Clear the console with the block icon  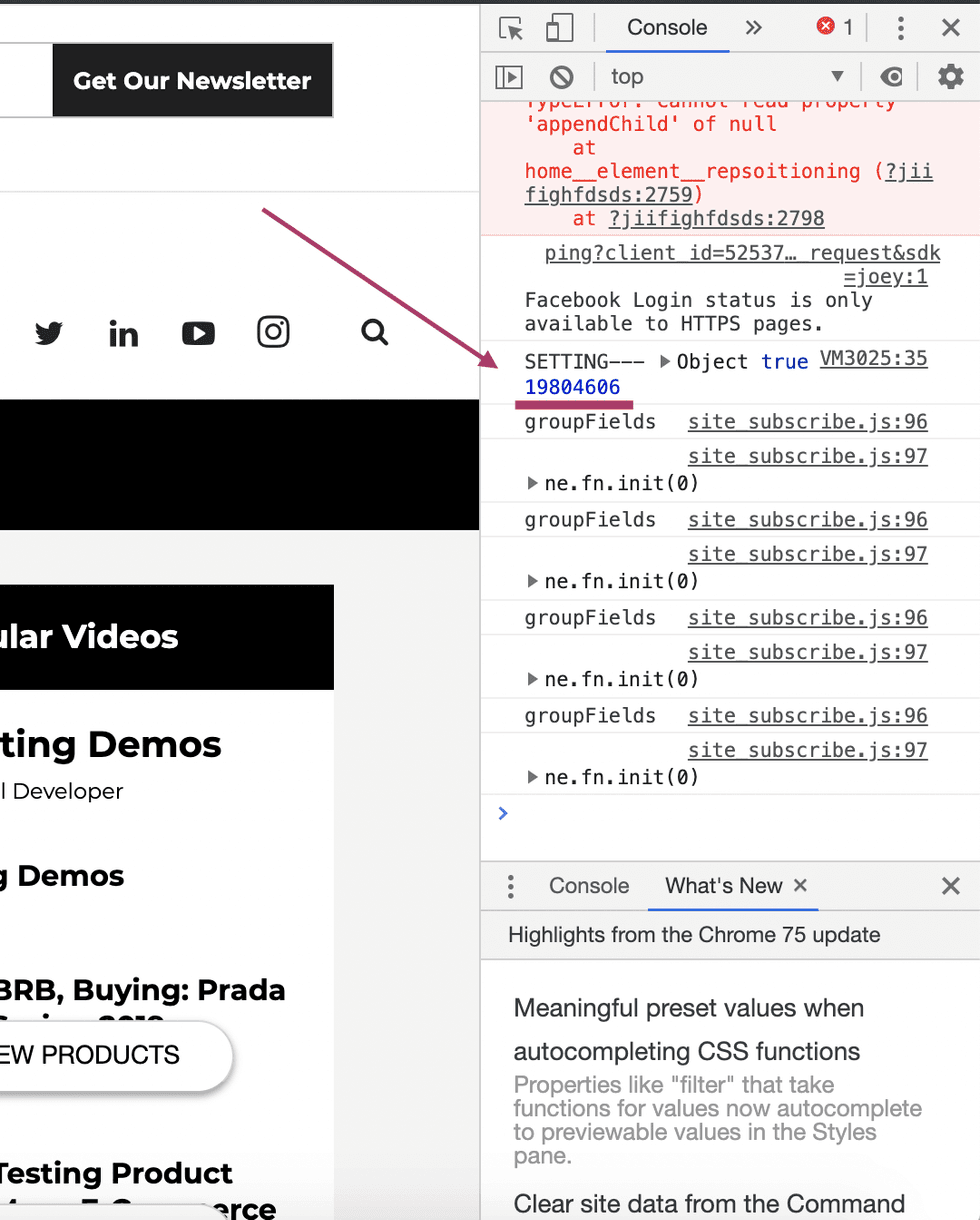[562, 77]
